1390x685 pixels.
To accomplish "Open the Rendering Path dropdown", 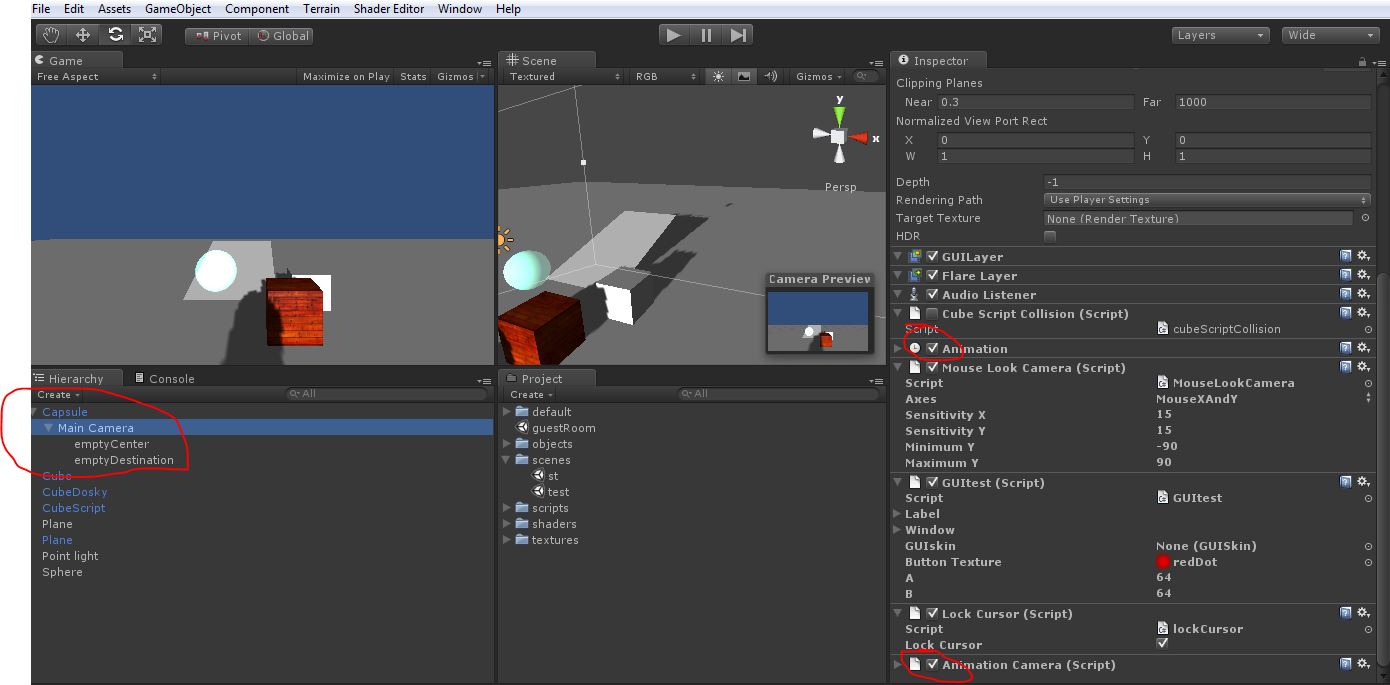I will [1206, 200].
